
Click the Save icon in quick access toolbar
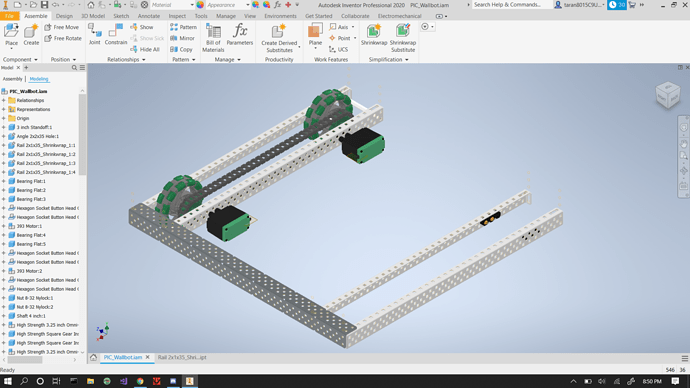pyautogui.click(x=44, y=5)
